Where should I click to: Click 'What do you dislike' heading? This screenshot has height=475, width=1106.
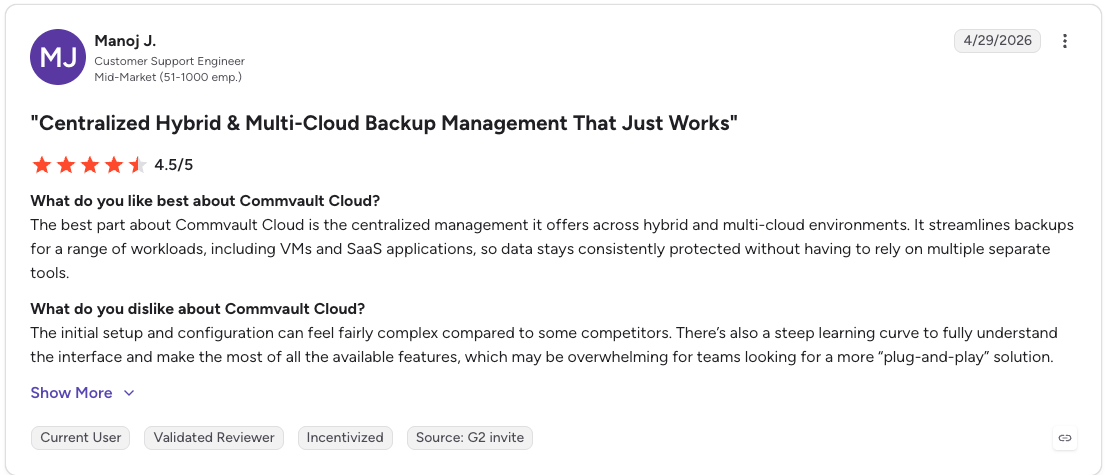(198, 309)
